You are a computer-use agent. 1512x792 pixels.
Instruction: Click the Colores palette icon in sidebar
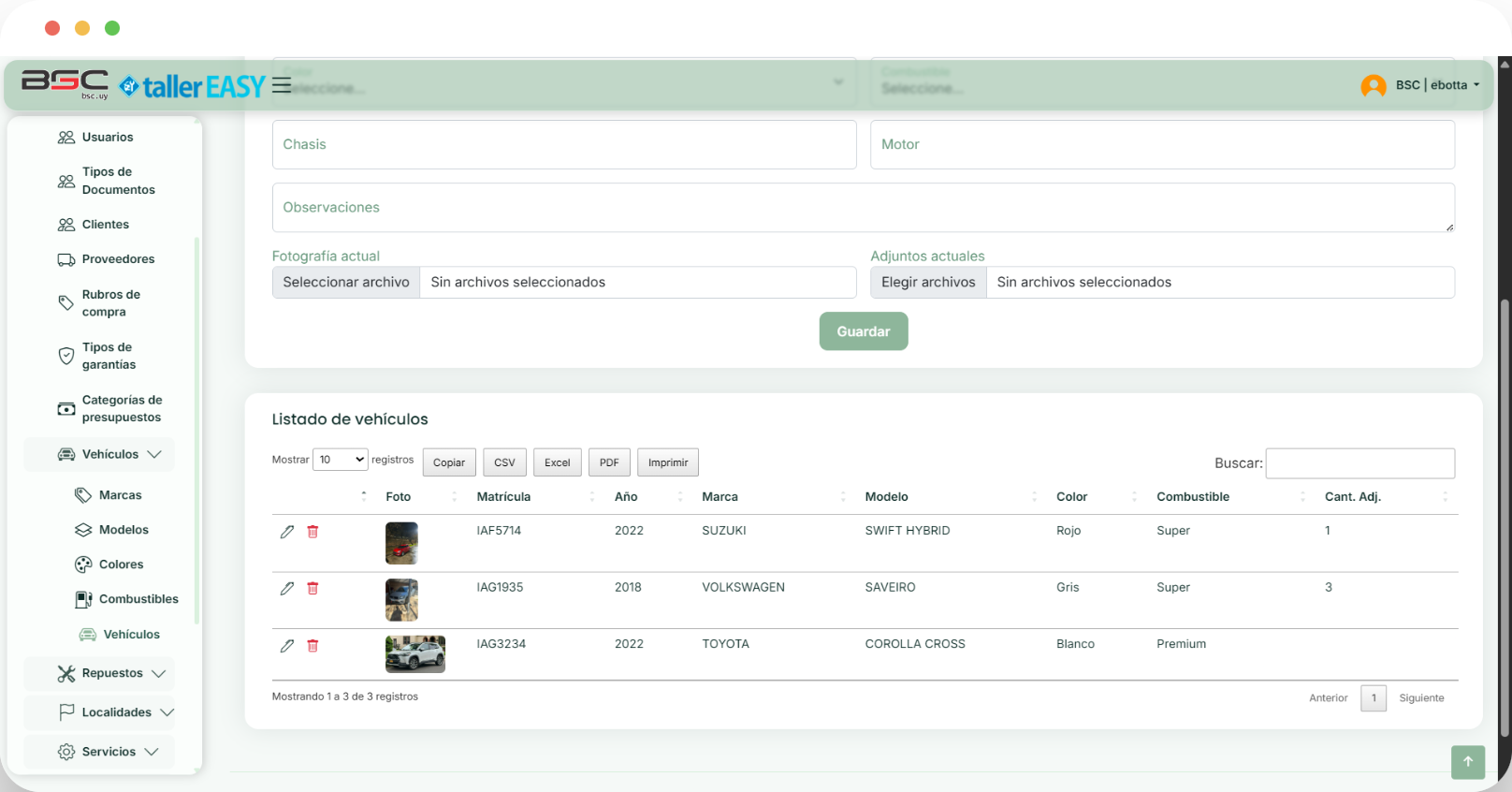[83, 565]
